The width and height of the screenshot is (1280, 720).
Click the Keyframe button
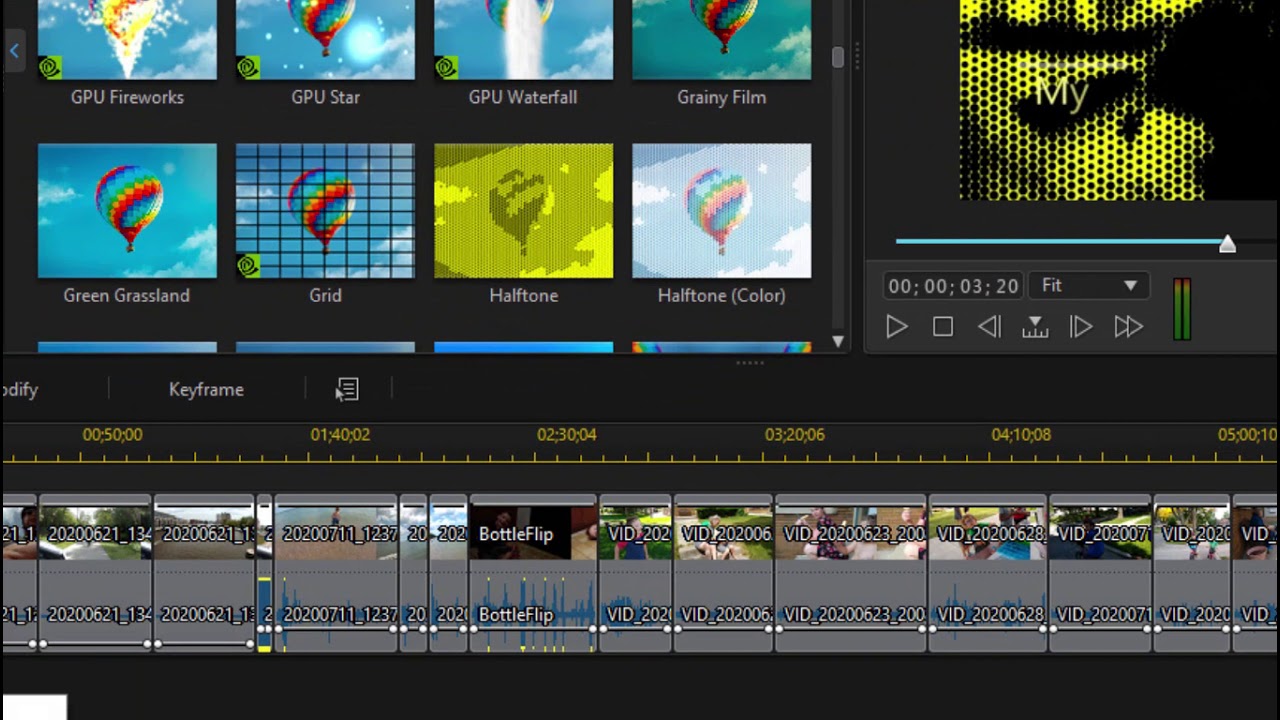[206, 390]
